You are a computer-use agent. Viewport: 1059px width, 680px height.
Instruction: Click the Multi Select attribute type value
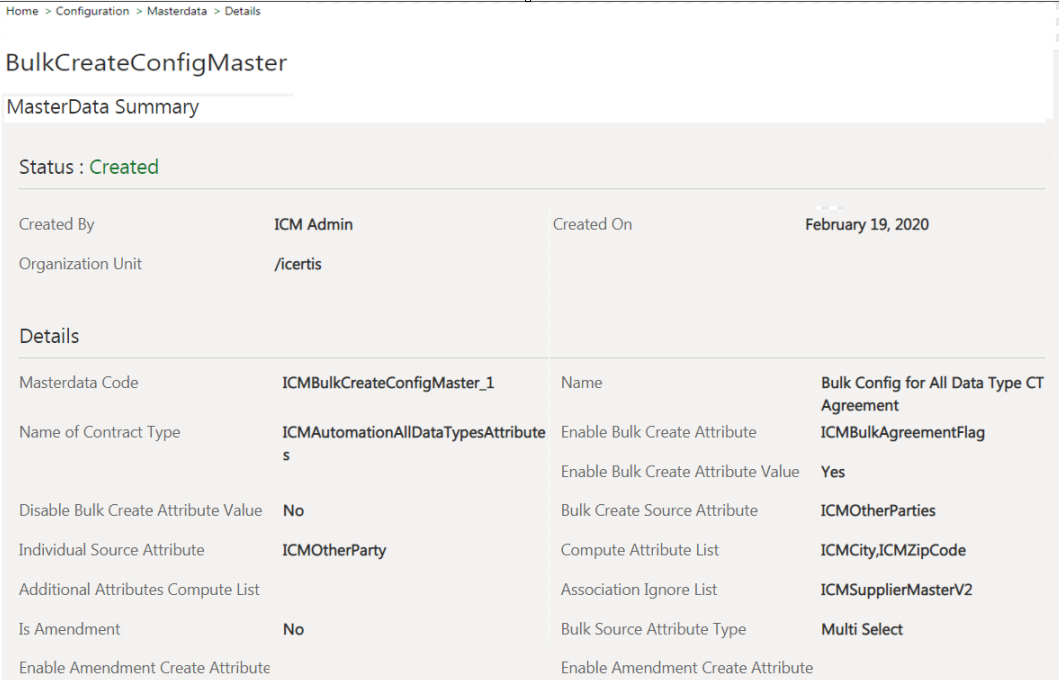(x=861, y=630)
